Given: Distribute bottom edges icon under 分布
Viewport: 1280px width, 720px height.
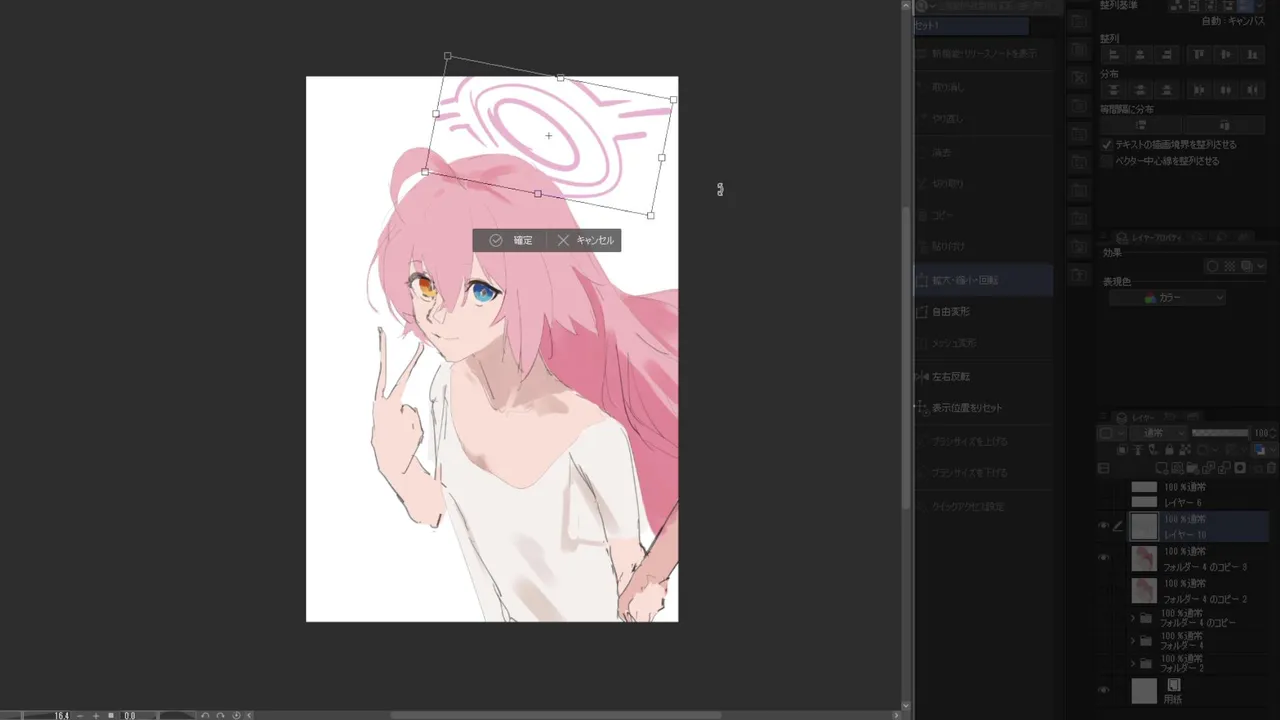Looking at the screenshot, I should [1167, 90].
